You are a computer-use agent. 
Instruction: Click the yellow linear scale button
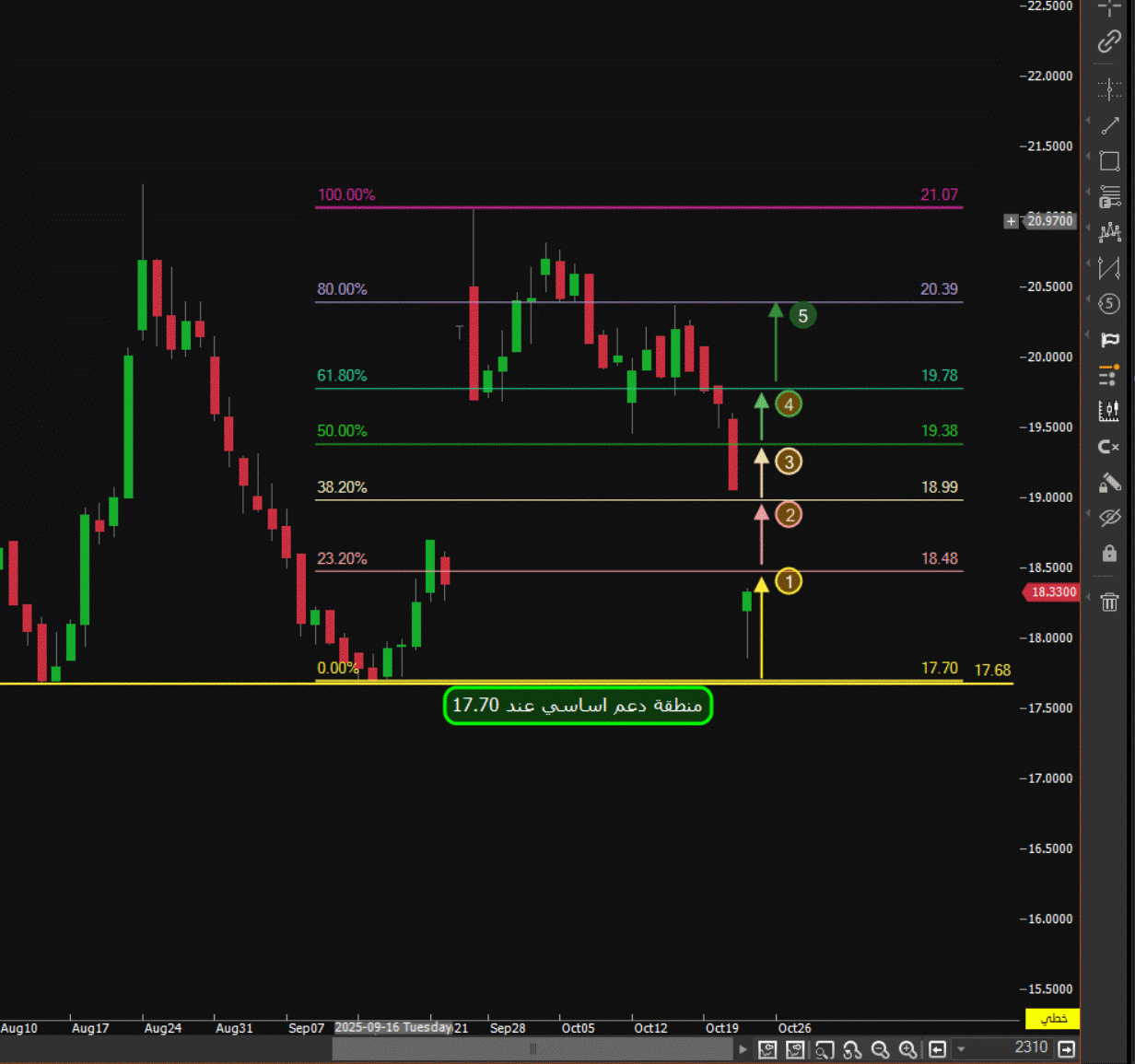tap(1052, 1018)
